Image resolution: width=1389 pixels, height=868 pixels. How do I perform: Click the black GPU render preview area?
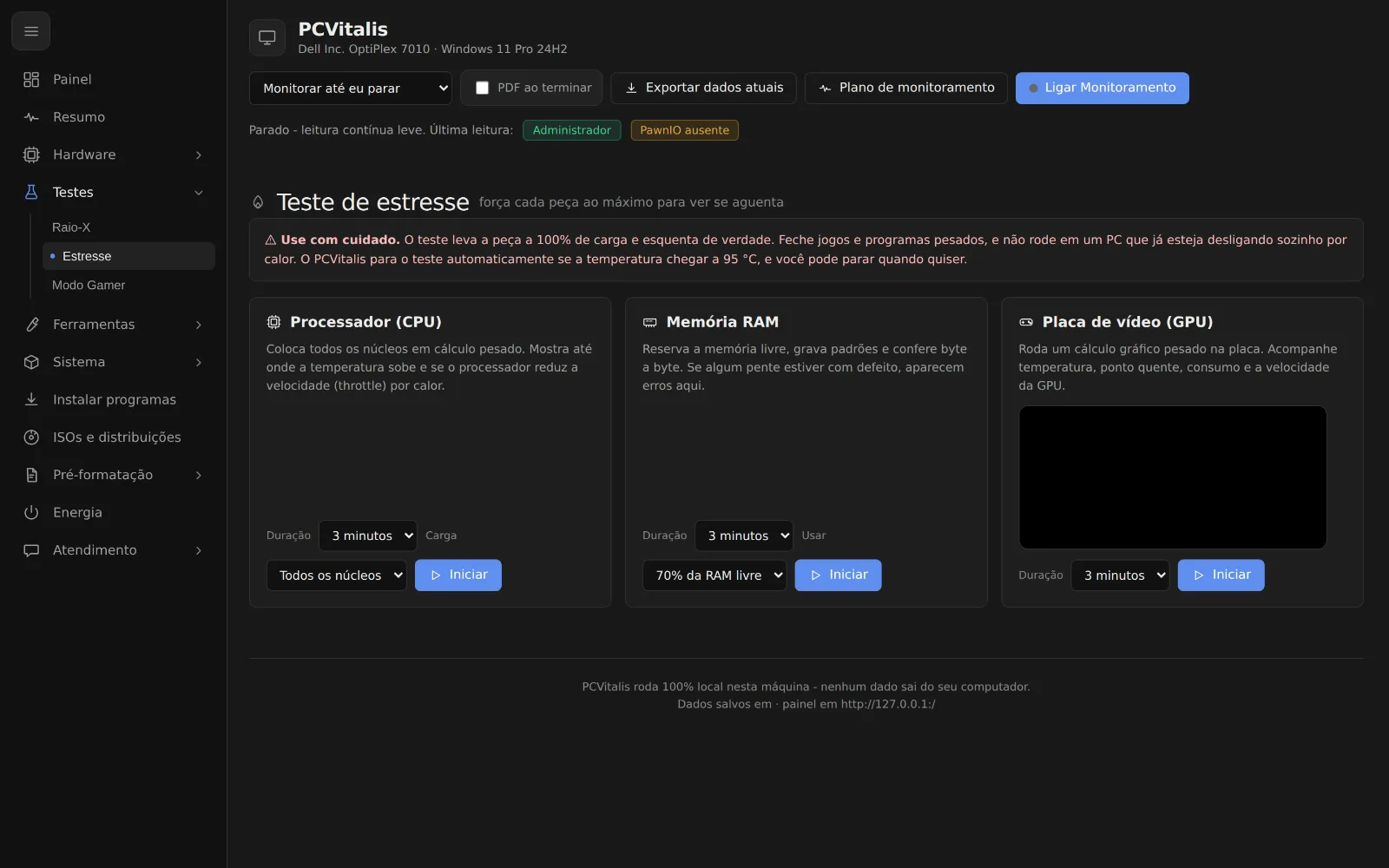[x=1173, y=477]
